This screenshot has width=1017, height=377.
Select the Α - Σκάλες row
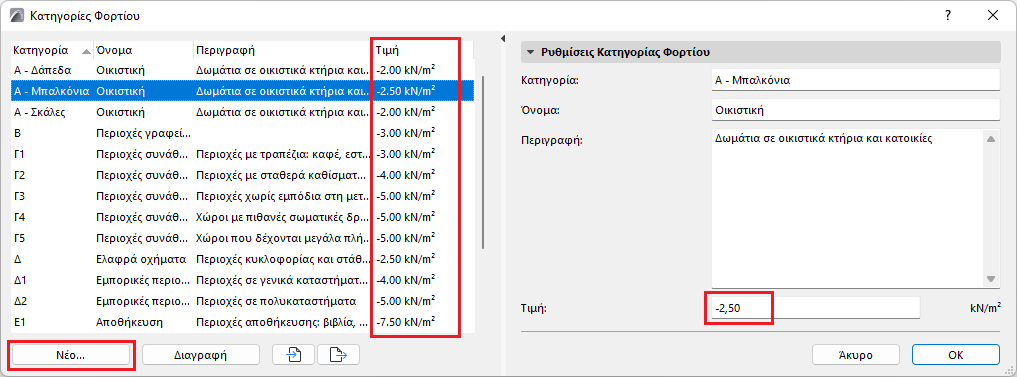pos(243,112)
